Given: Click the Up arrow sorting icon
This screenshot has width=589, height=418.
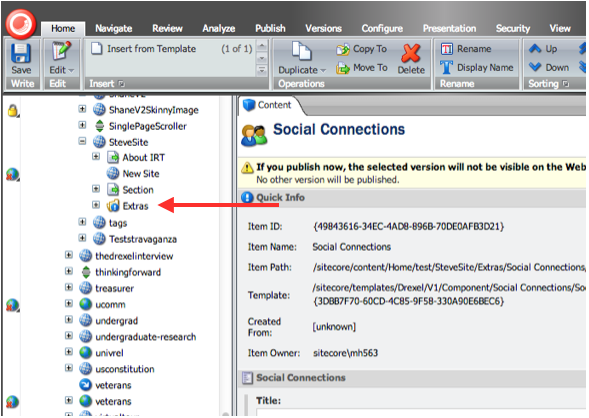Looking at the screenshot, I should [535, 48].
